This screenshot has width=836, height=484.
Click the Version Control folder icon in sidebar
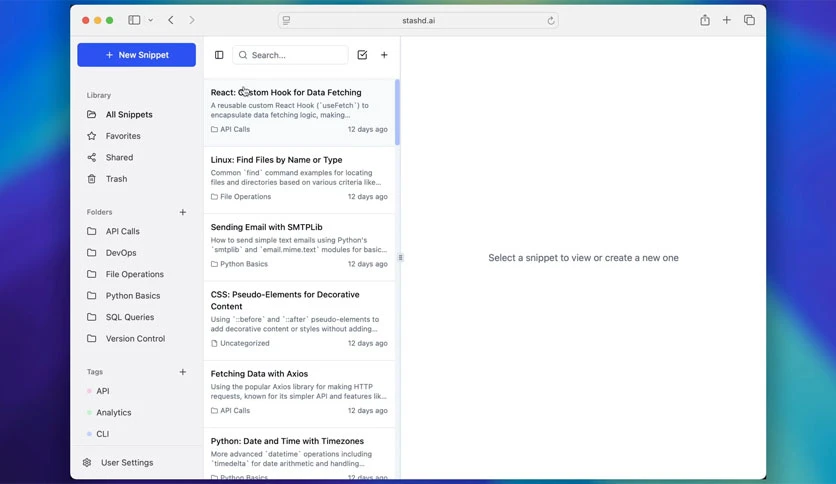pos(92,338)
